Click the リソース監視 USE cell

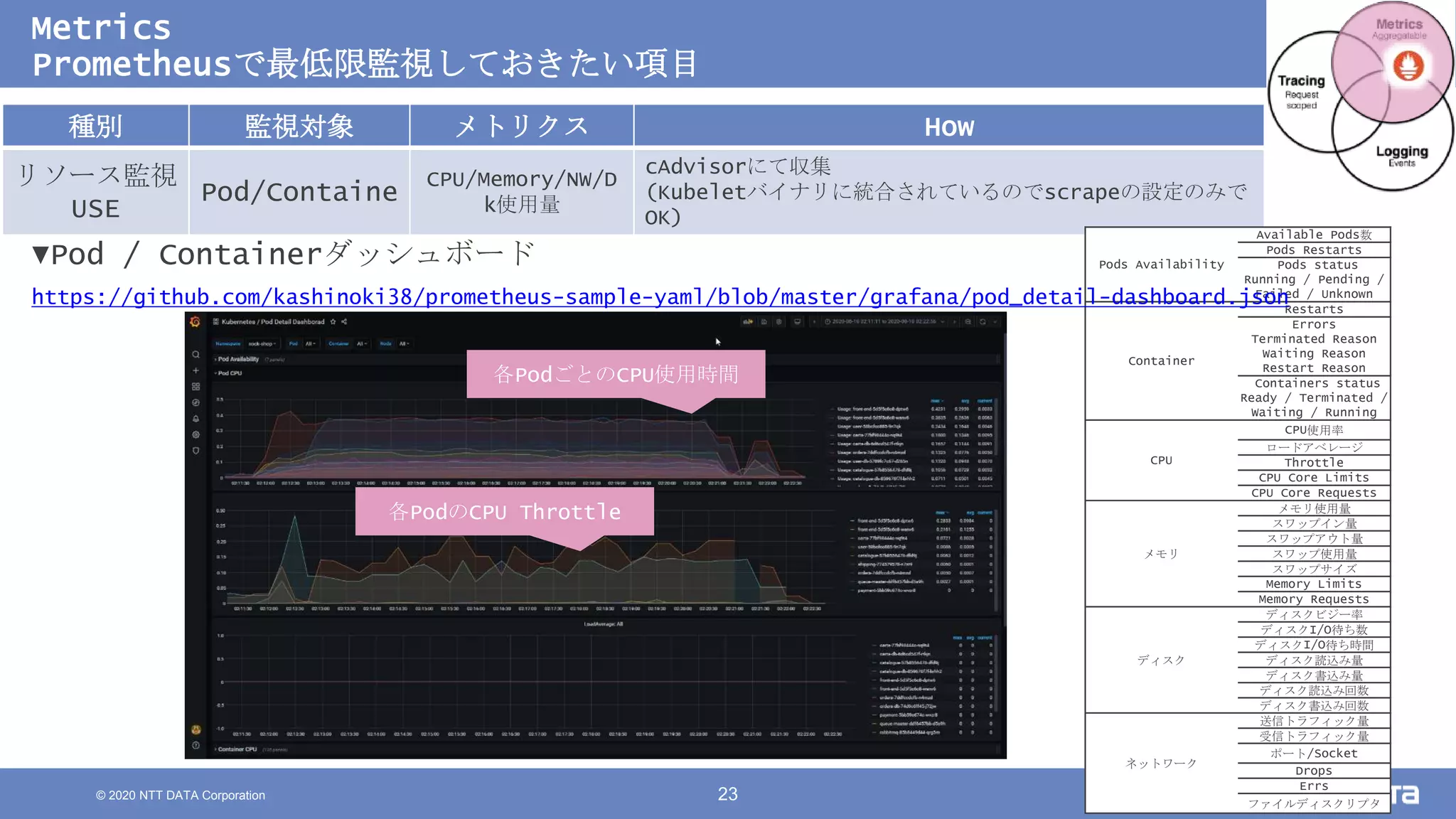coord(95,191)
